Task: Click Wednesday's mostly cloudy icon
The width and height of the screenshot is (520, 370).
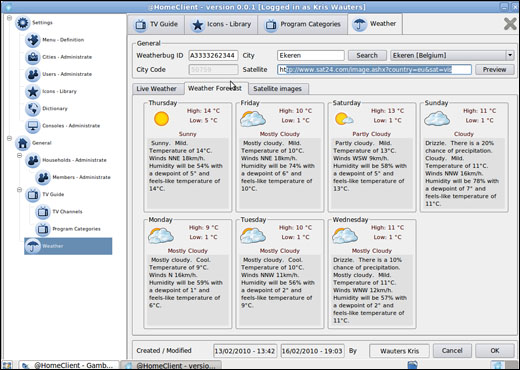Action: [x=345, y=236]
